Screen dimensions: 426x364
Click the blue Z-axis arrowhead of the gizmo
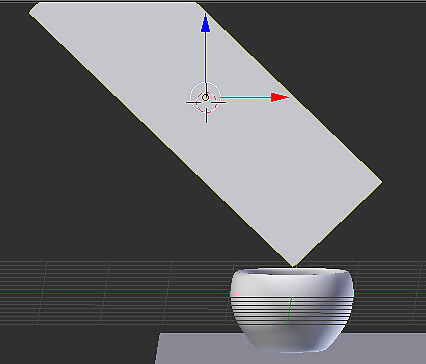pos(205,23)
